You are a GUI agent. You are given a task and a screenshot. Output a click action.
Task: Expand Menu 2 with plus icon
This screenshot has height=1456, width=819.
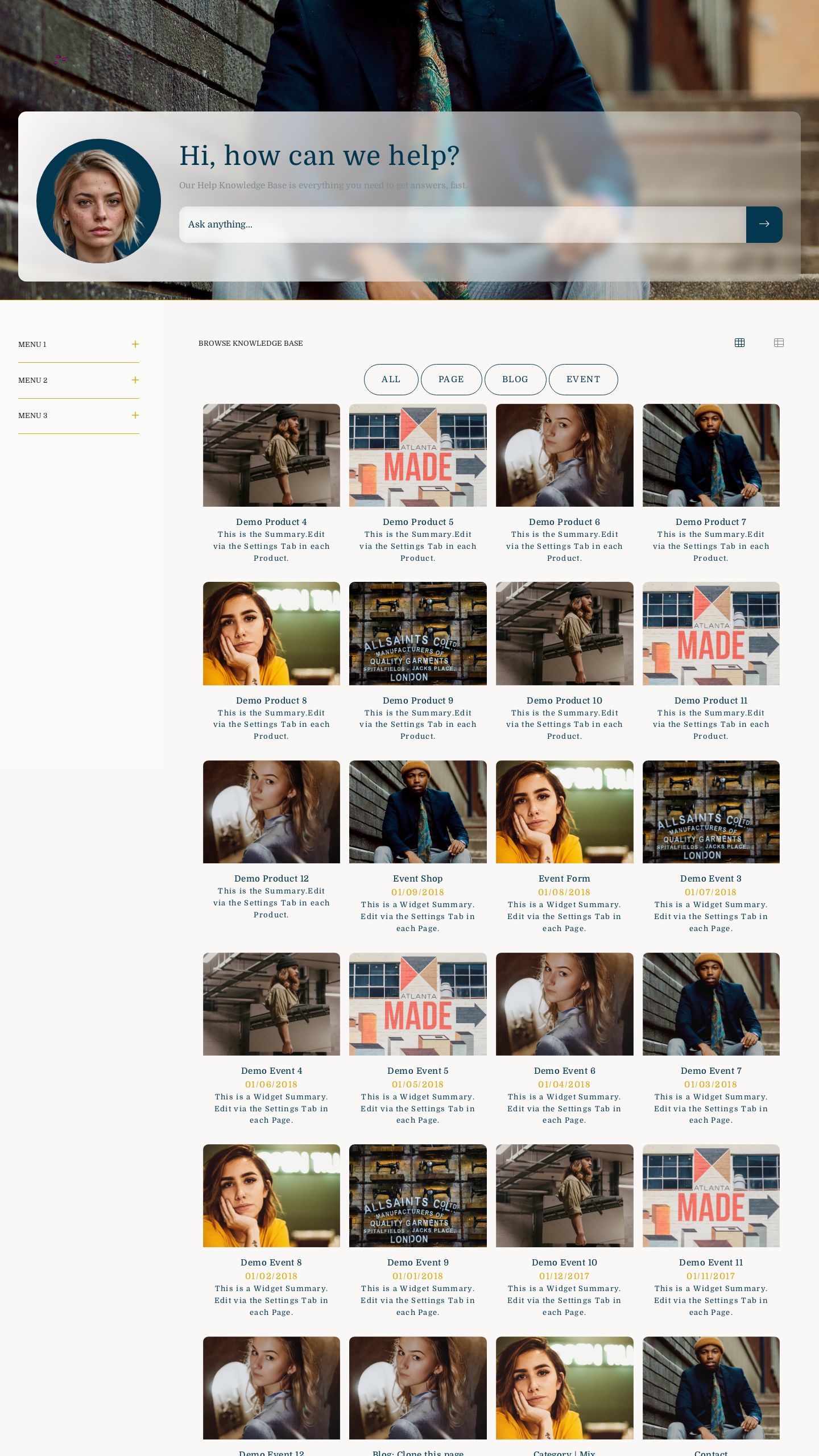(x=135, y=380)
